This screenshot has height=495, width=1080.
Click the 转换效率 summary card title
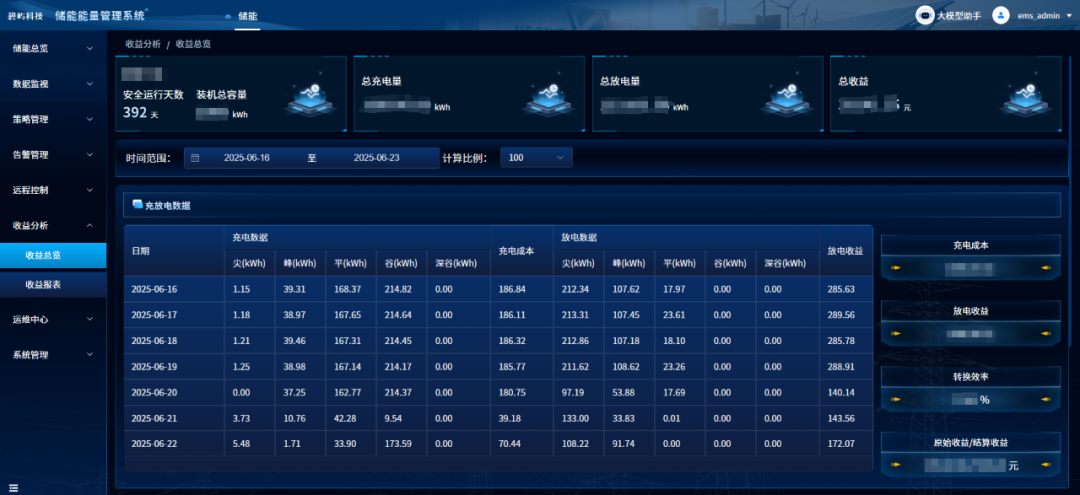970,377
